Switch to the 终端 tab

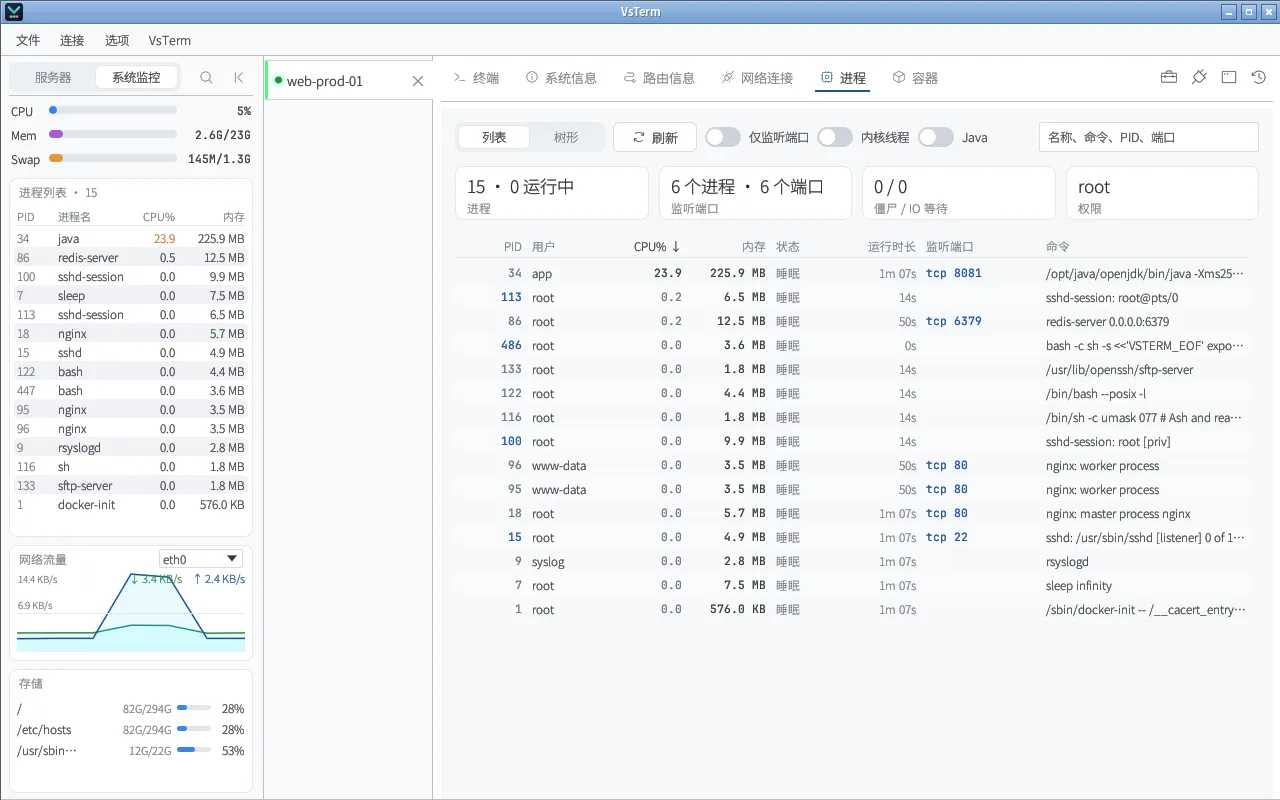[476, 77]
